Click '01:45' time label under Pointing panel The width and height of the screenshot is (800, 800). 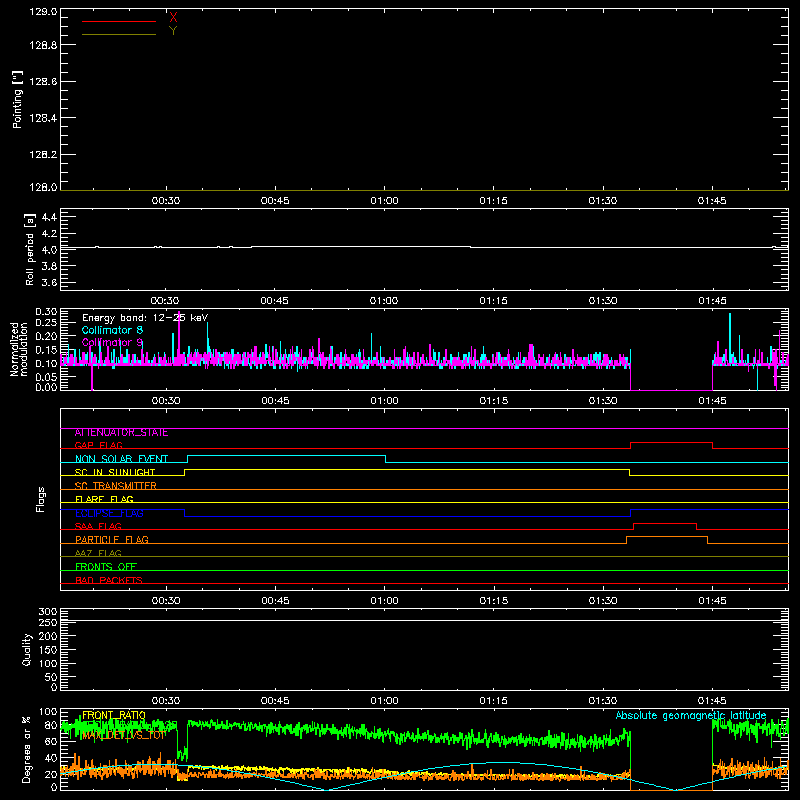(x=712, y=201)
